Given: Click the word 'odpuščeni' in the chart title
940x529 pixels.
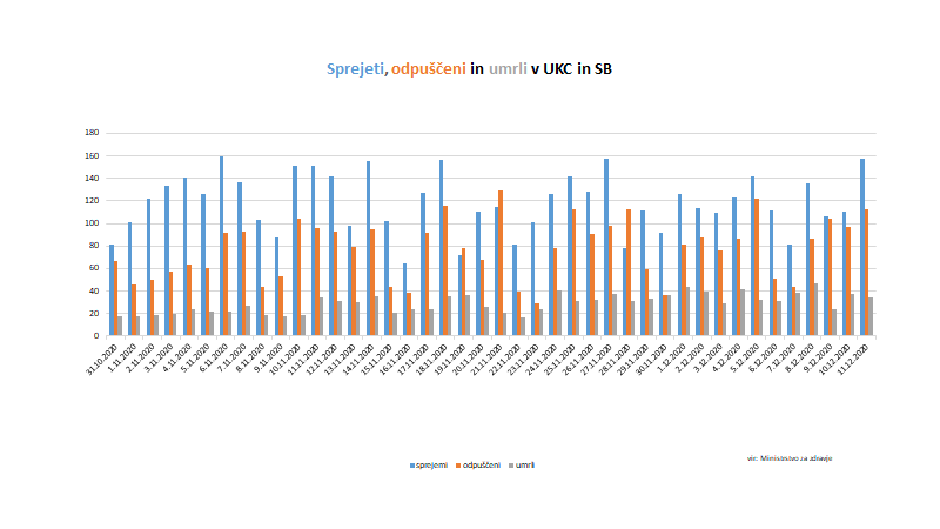Looking at the screenshot, I should 428,70.
